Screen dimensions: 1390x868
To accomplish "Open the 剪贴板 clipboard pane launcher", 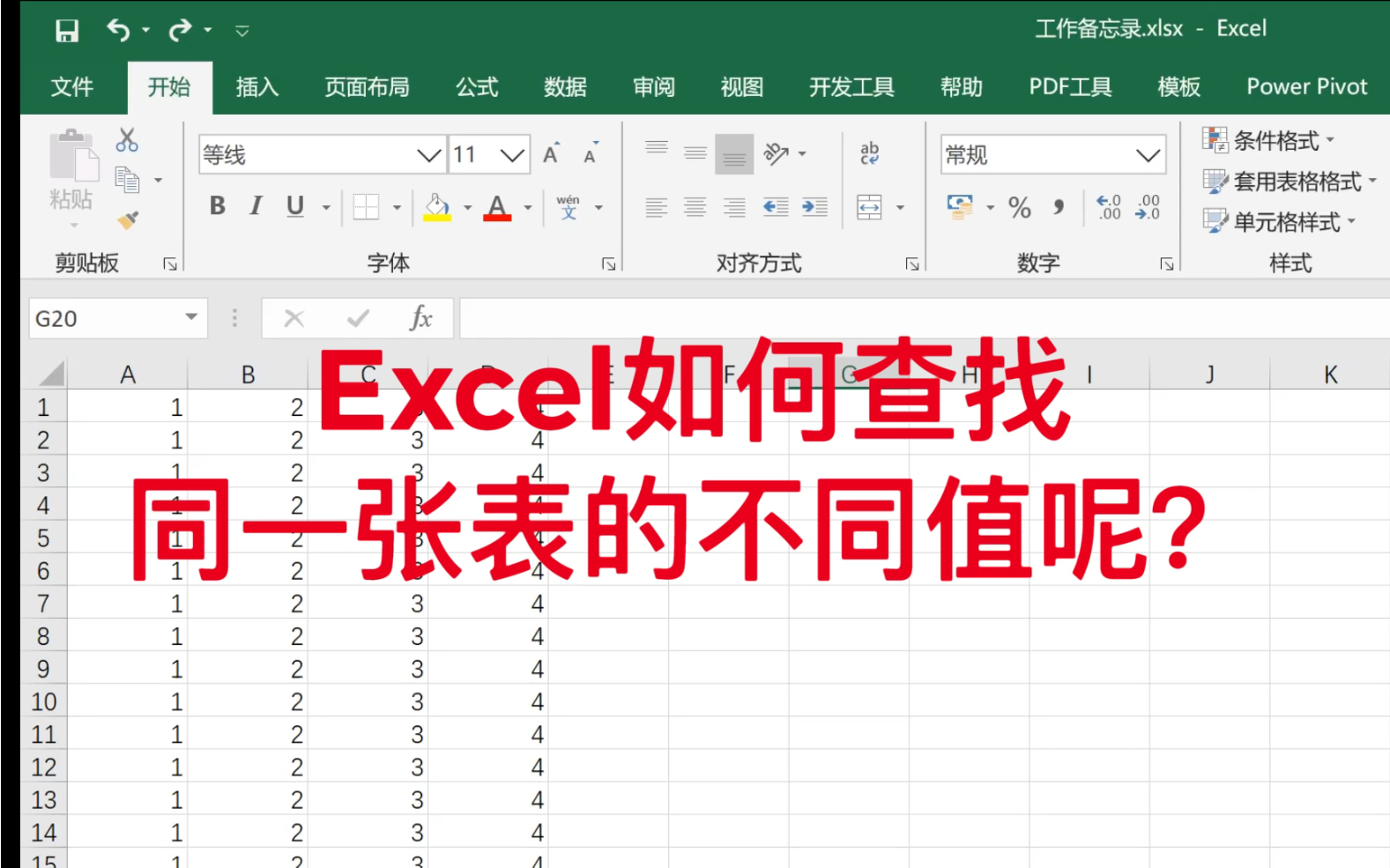I will 170,263.
